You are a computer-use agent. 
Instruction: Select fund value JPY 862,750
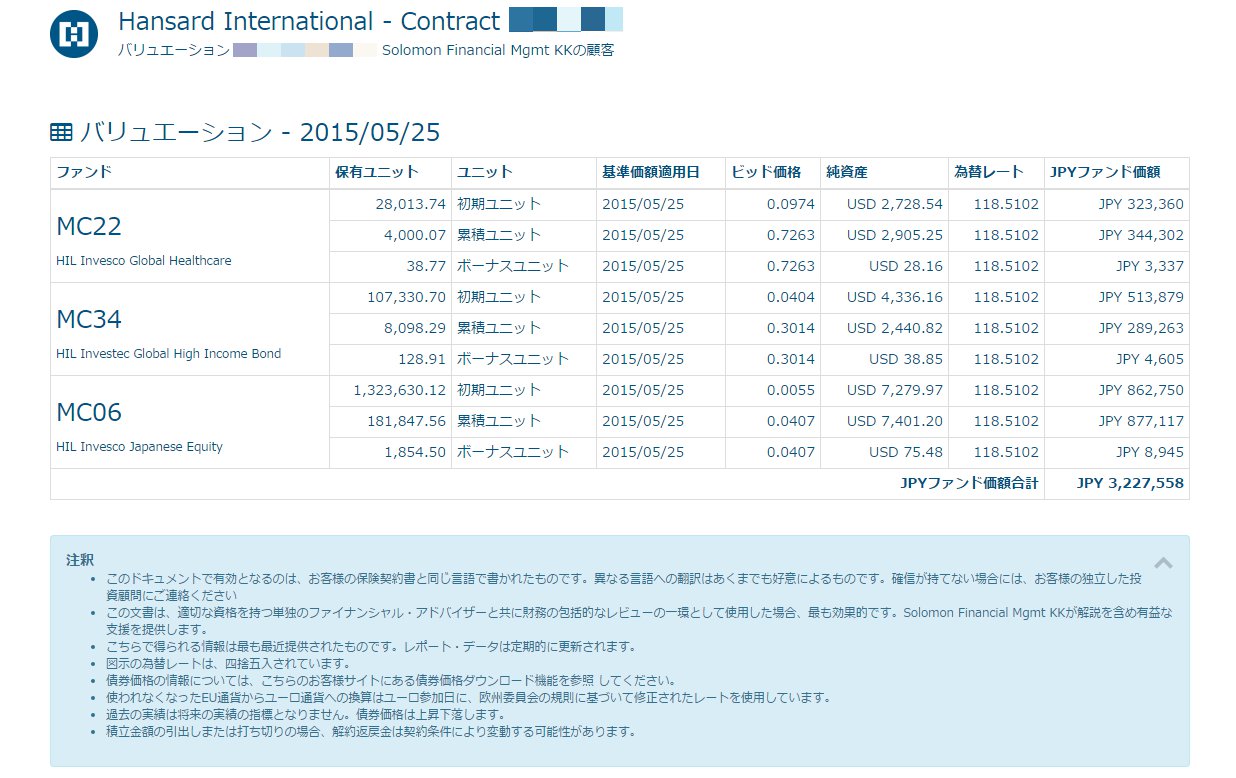[x=1141, y=390]
